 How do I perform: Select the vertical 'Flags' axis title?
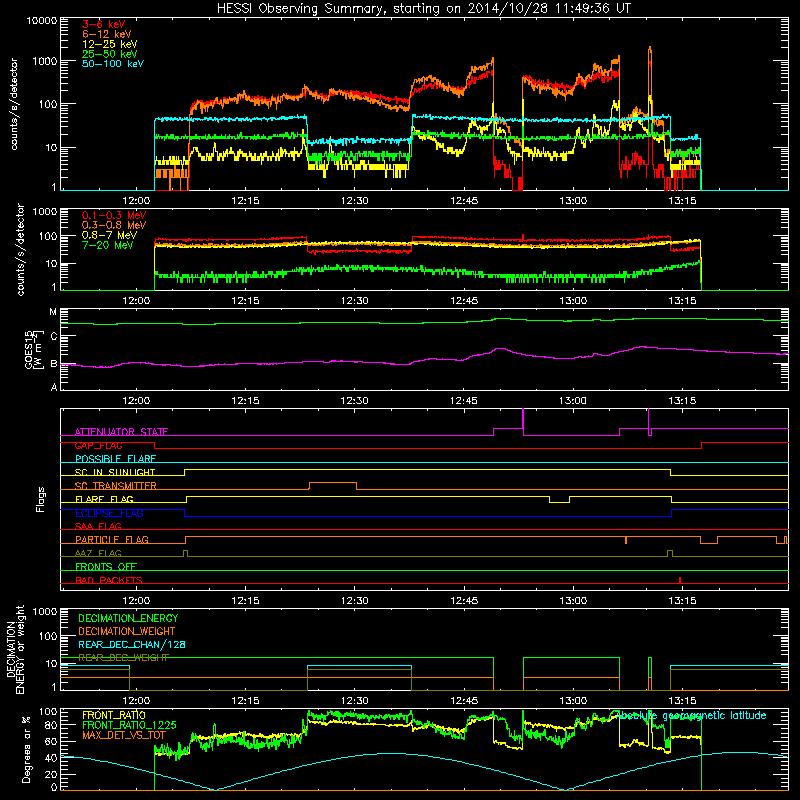40,499
